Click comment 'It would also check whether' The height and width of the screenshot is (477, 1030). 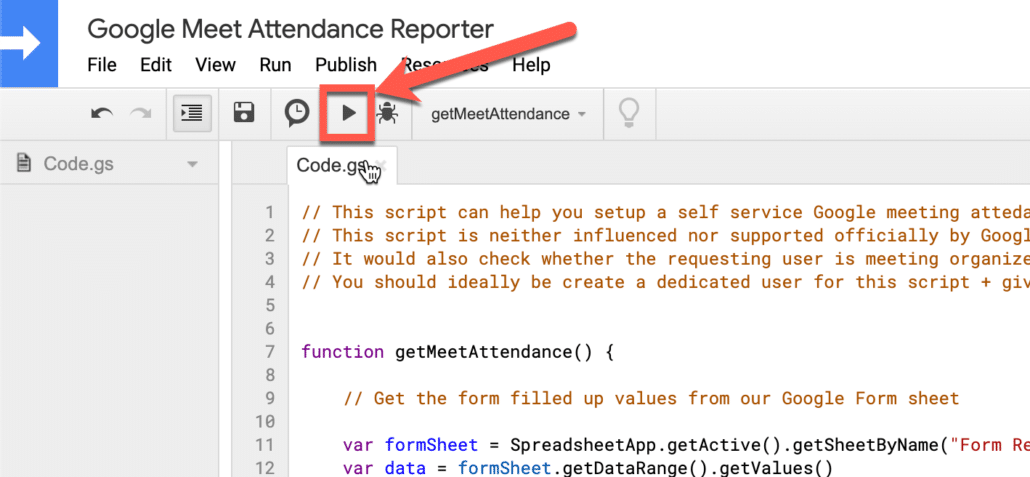pyautogui.click(x=665, y=258)
